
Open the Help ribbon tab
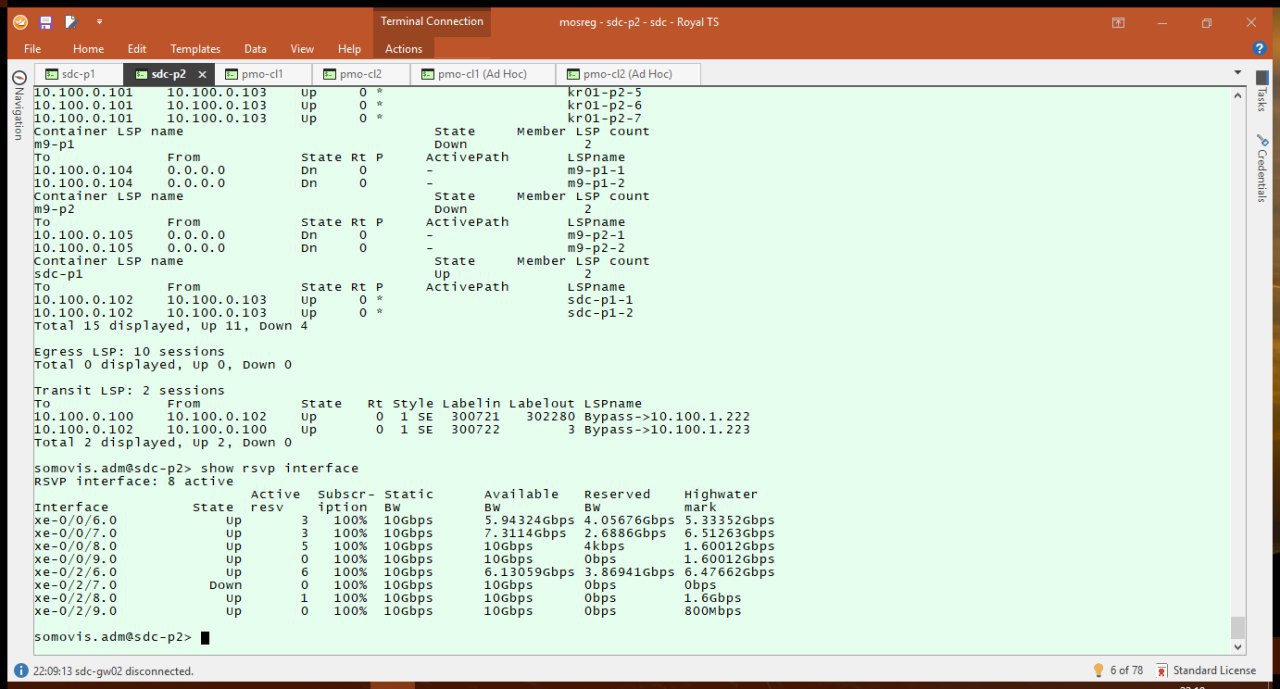(349, 48)
